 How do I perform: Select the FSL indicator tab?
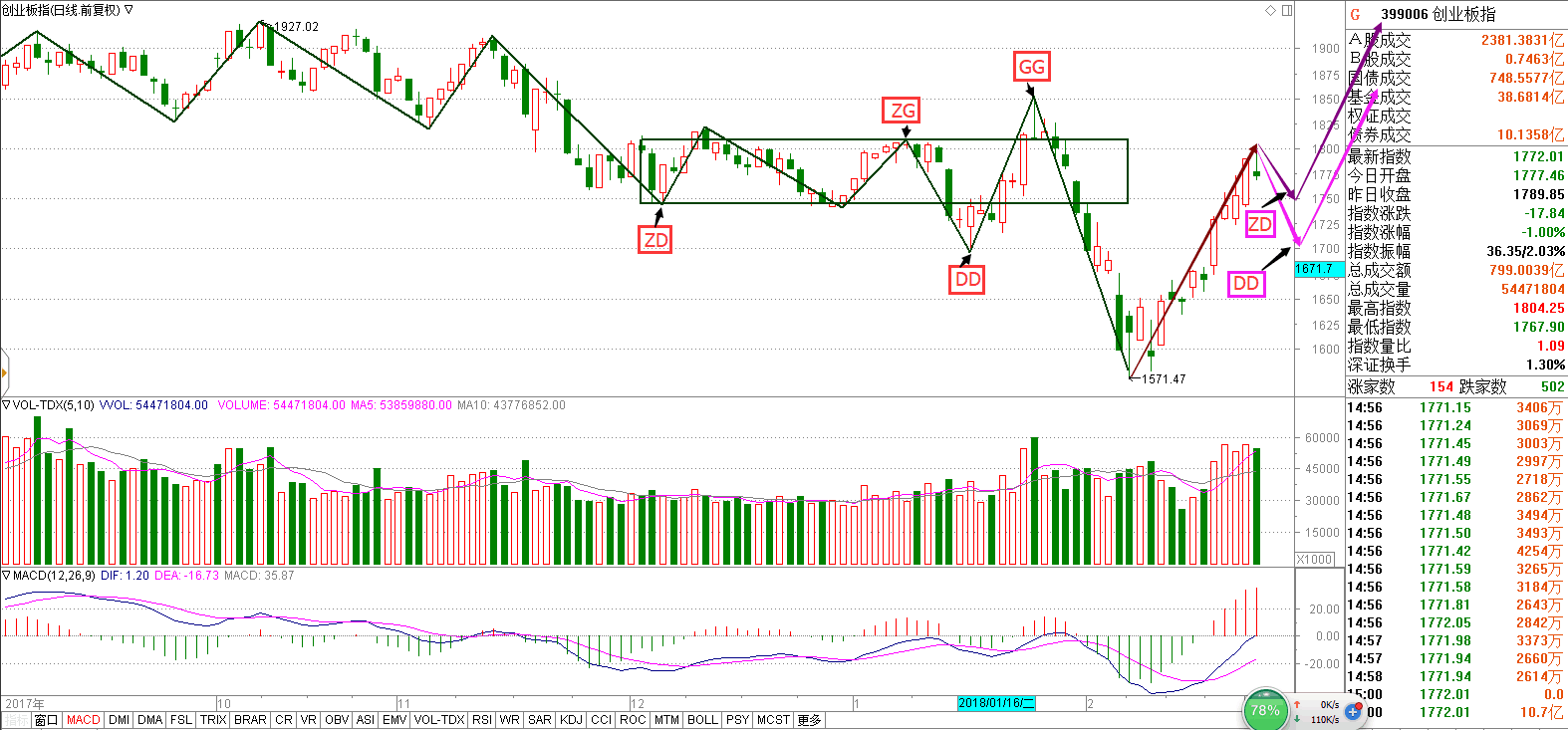click(x=181, y=720)
